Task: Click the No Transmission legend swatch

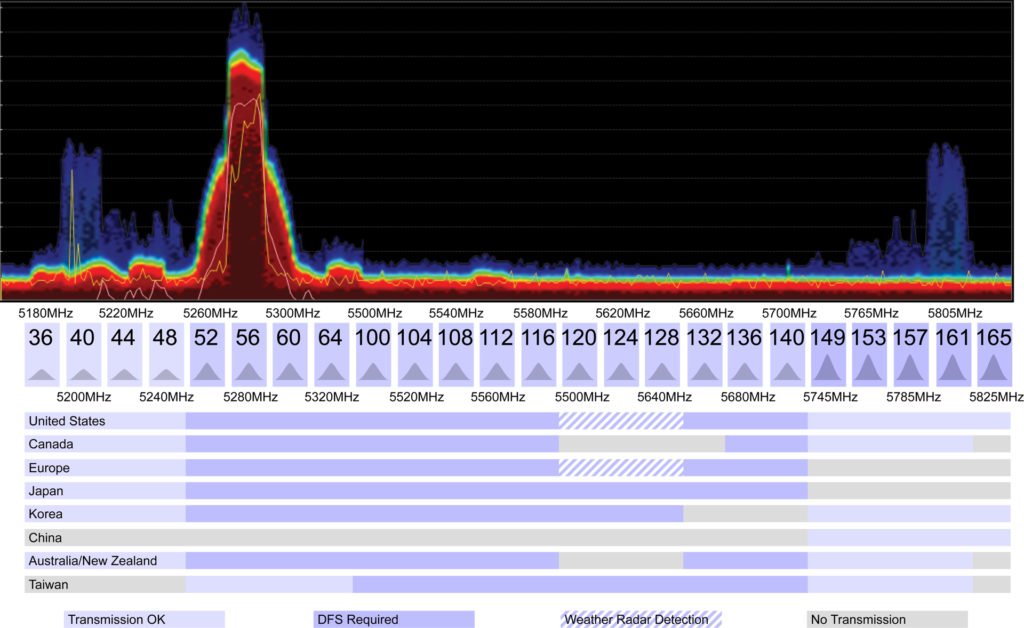Action: point(887,619)
